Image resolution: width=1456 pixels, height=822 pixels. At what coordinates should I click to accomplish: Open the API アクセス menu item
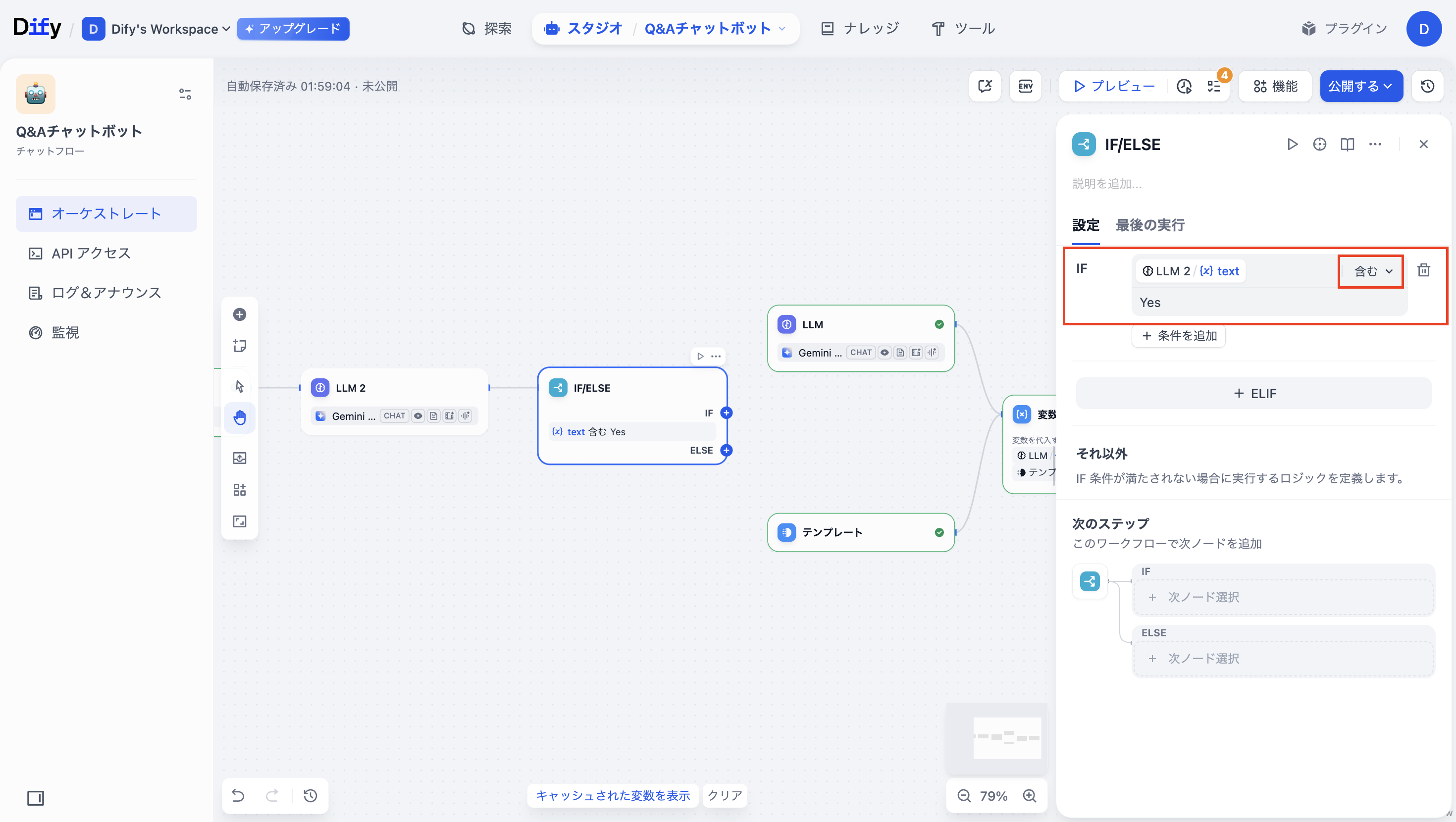(x=91, y=253)
